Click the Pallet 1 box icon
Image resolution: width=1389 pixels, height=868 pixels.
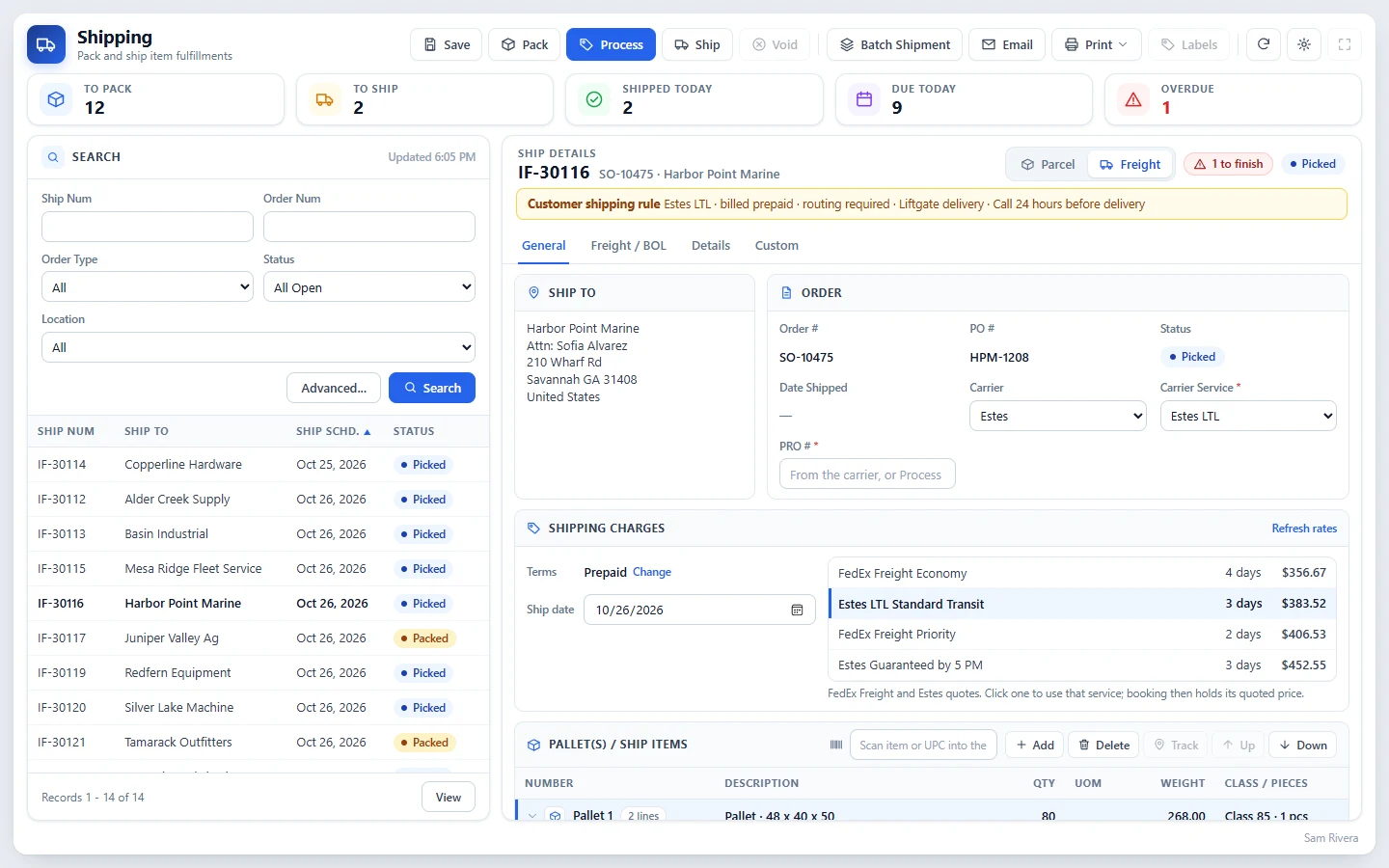556,815
